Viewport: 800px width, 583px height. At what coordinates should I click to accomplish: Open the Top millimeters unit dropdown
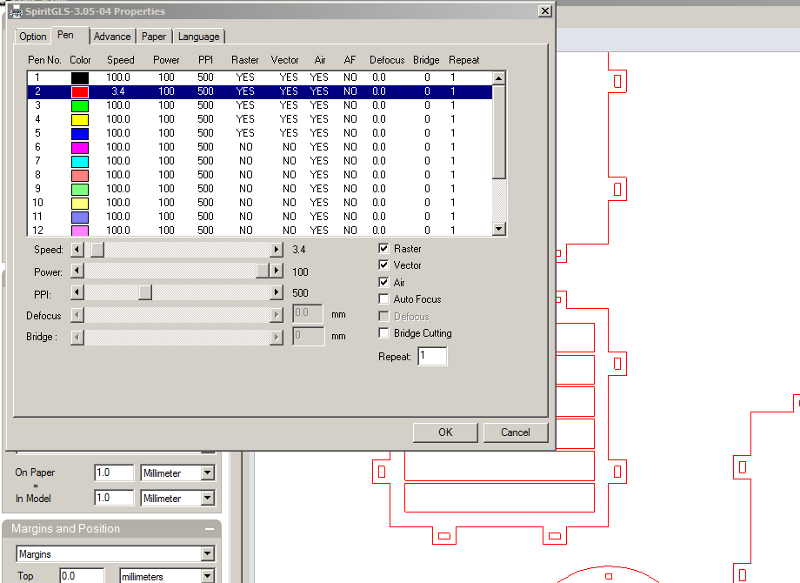[207, 576]
